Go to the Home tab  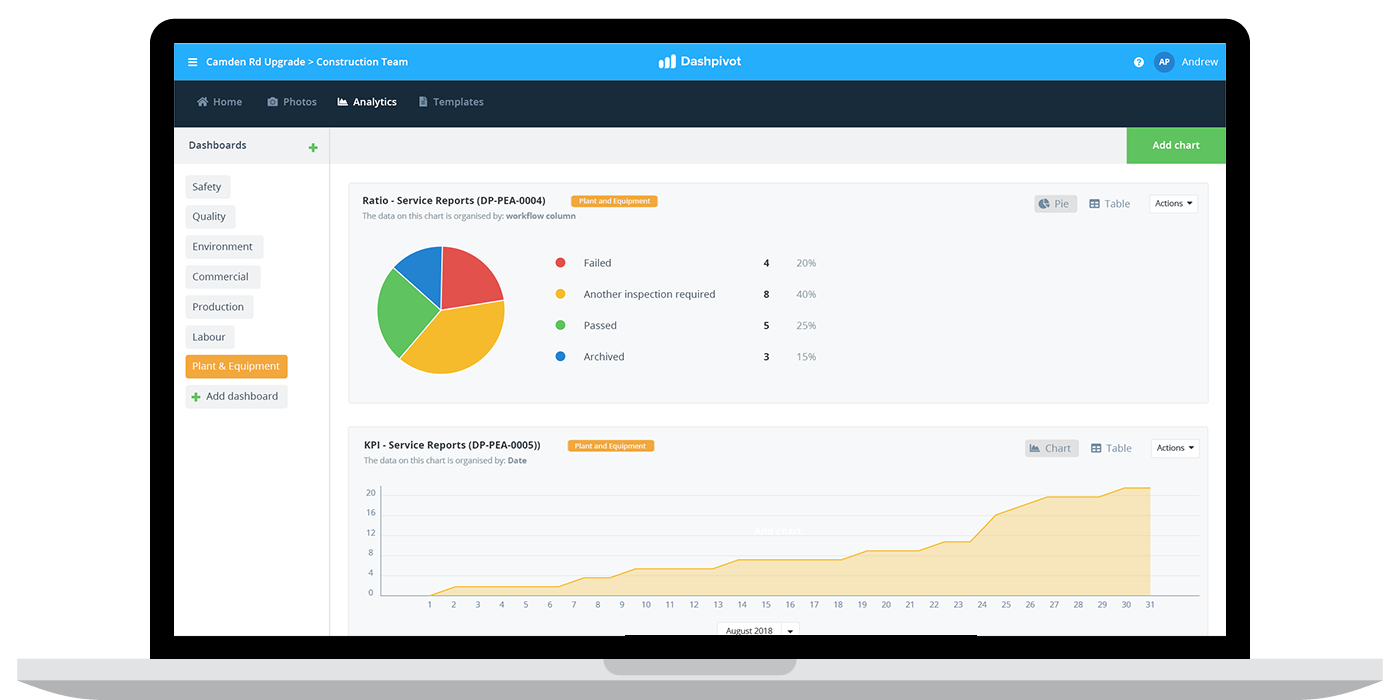pos(220,102)
